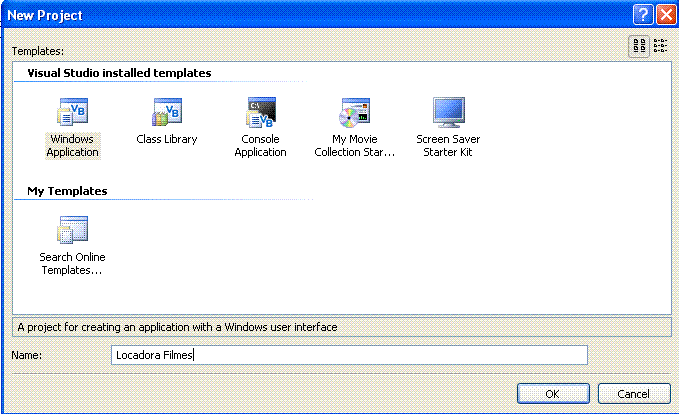This screenshot has height=414, width=679.
Task: Click the New Project title bar
Action: [300, 15]
